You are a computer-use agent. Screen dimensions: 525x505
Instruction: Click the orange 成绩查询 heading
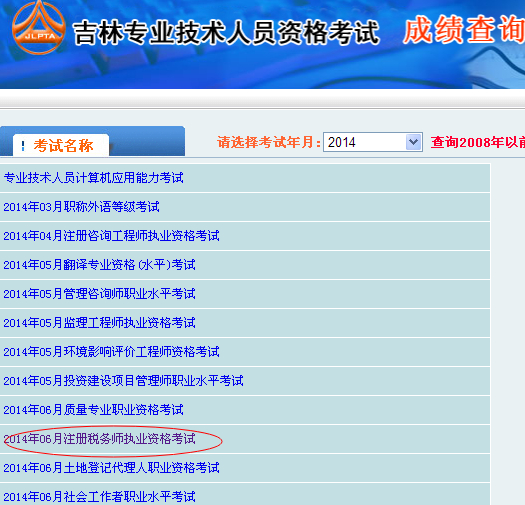464,29
